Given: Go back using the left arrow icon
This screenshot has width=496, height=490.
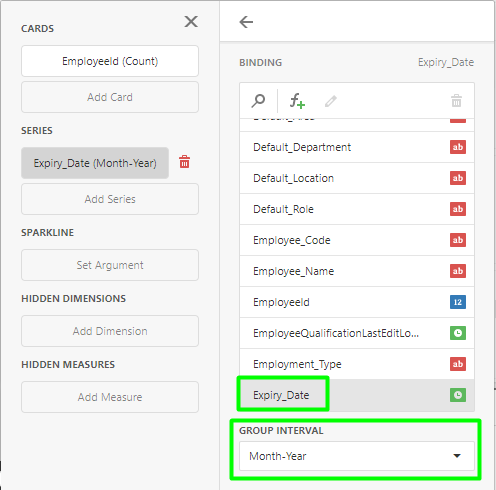Looking at the screenshot, I should click(246, 22).
